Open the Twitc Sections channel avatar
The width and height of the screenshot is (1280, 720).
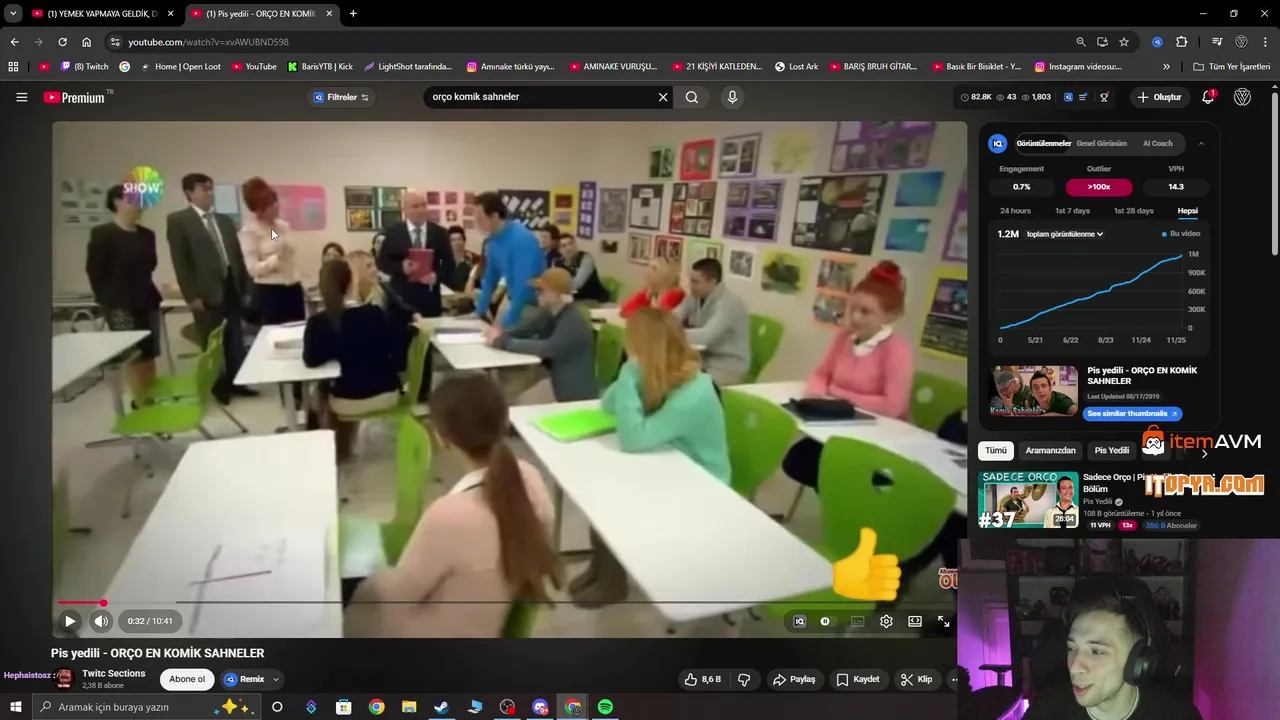64,679
